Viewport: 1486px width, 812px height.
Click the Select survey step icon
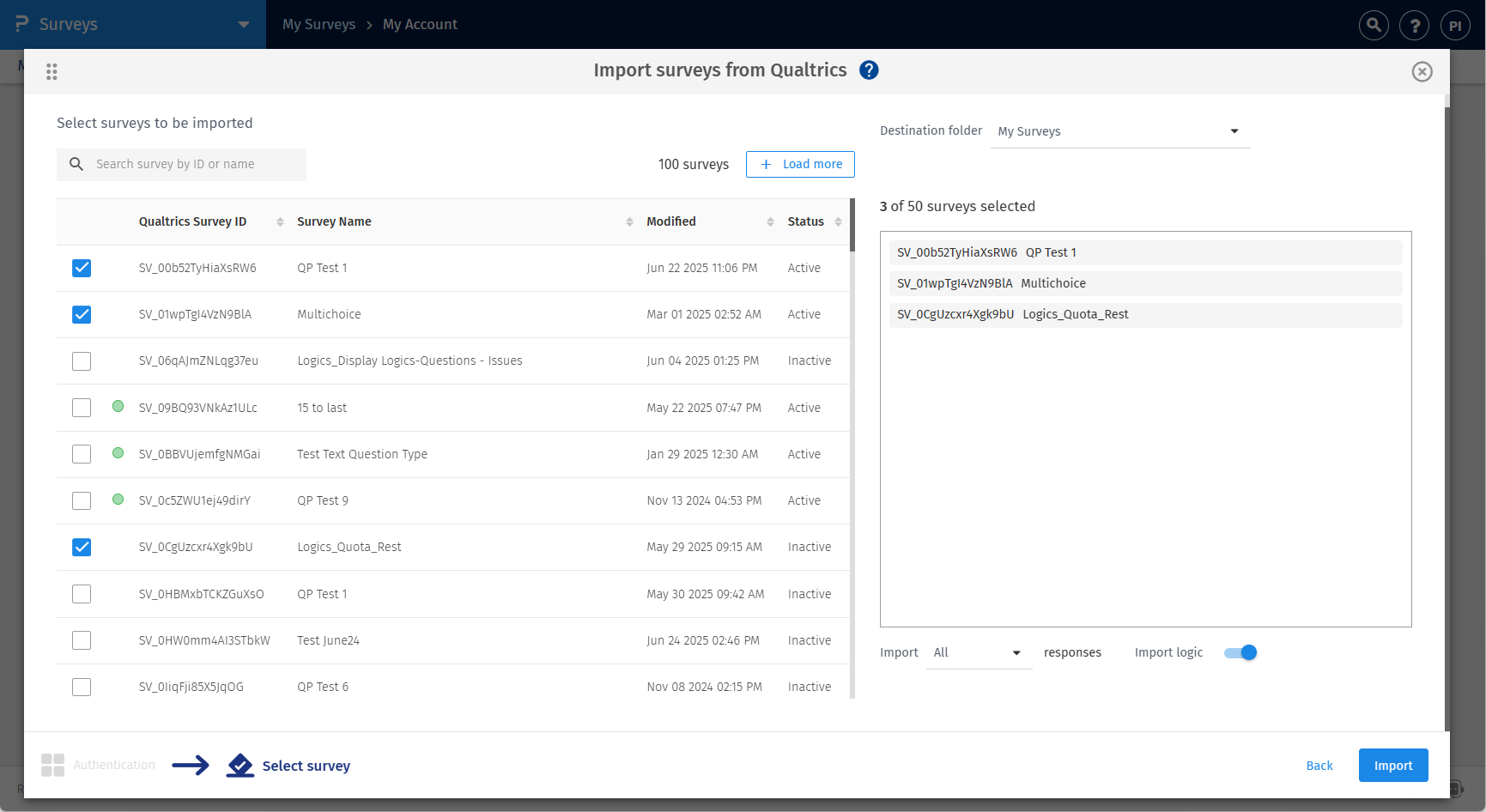[x=240, y=765]
